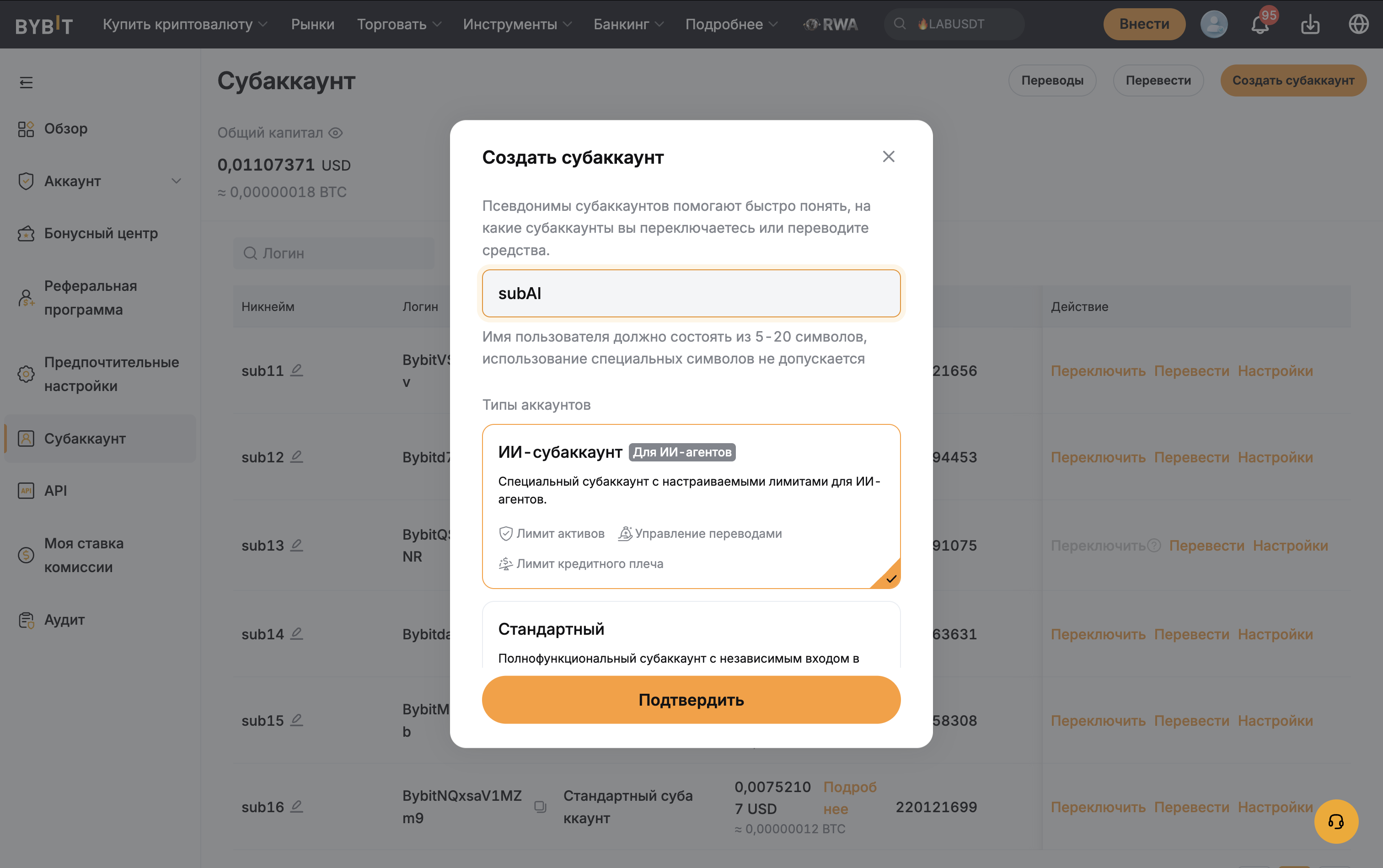
Task: Toggle visibility of Общий капитал
Action: click(335, 133)
